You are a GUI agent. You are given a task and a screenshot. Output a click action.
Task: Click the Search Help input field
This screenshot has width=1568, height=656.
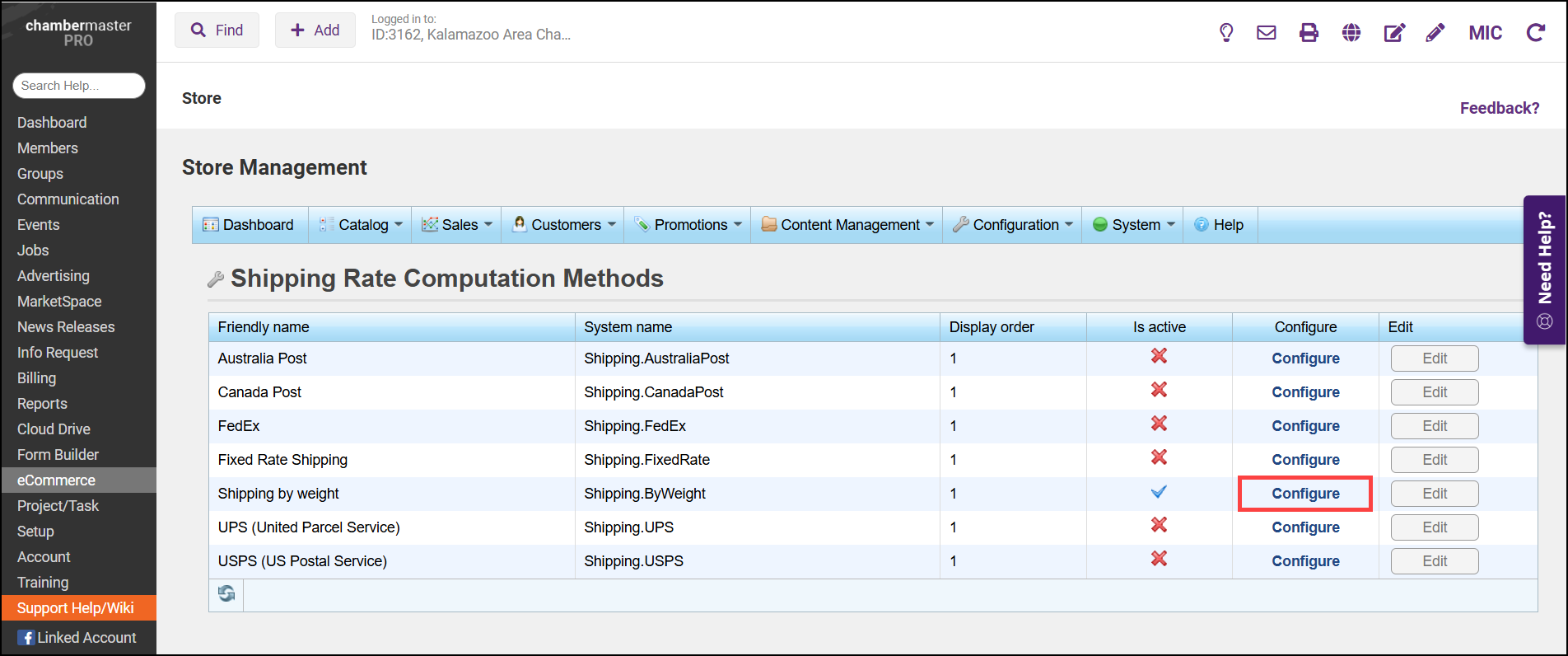[78, 86]
